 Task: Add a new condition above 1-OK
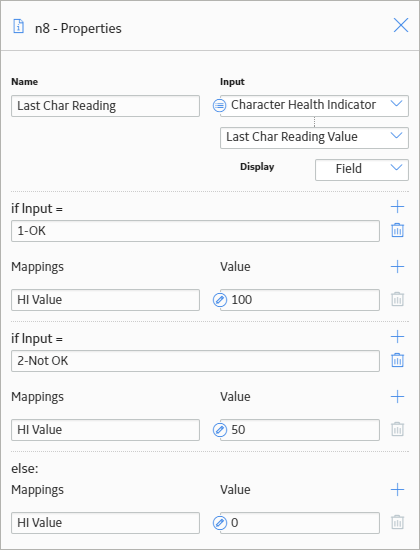tap(397, 207)
